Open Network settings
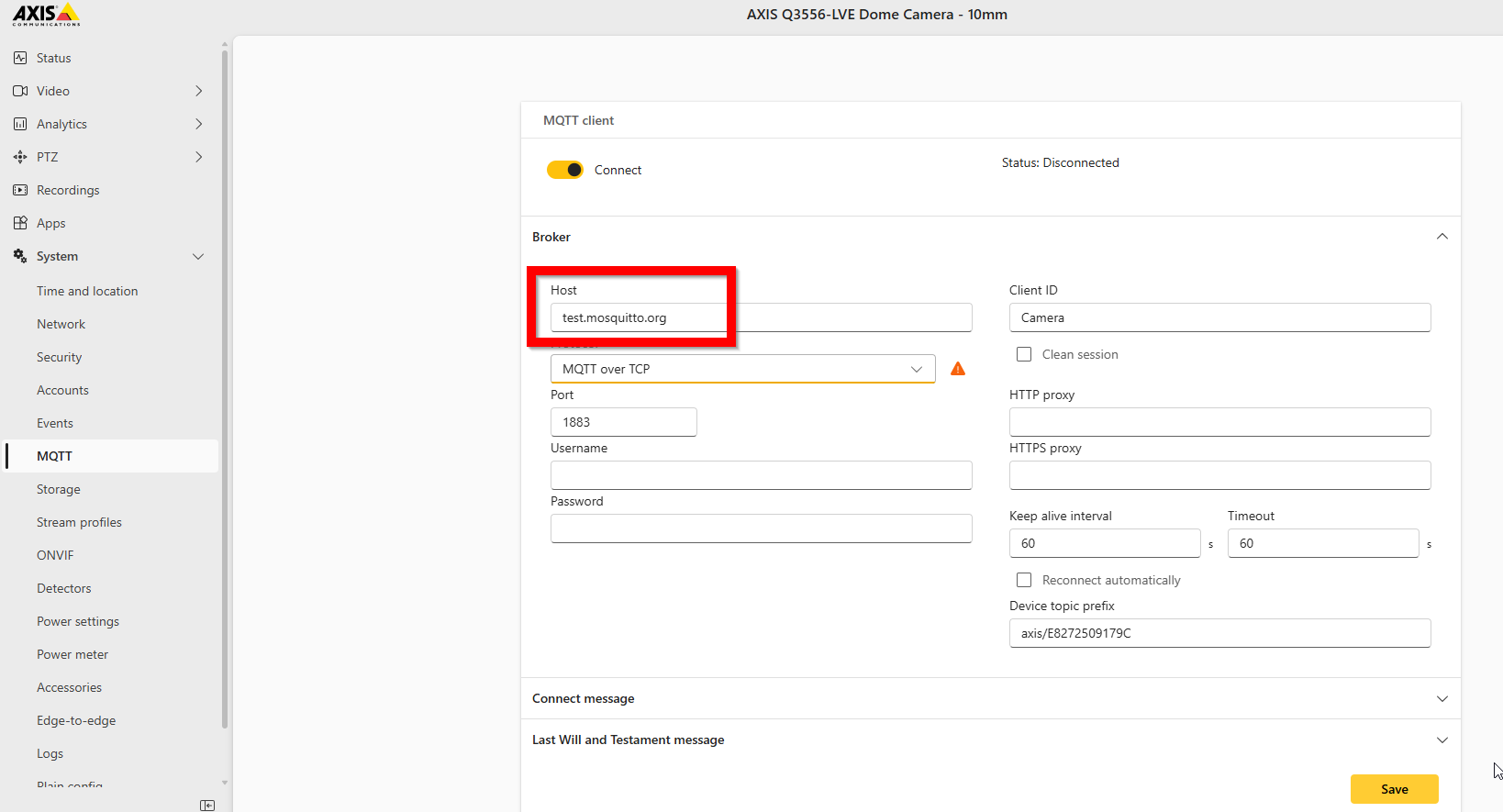 (61, 324)
